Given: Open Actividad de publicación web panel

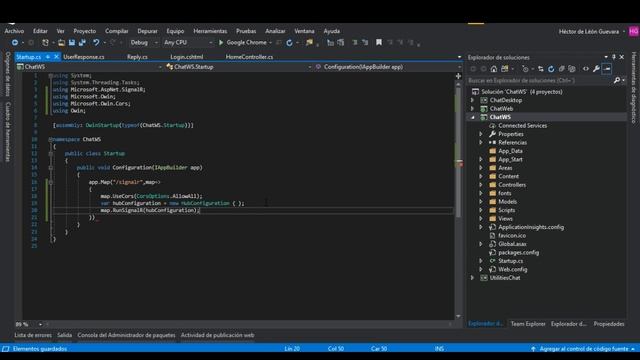Looking at the screenshot, I should coord(217,335).
